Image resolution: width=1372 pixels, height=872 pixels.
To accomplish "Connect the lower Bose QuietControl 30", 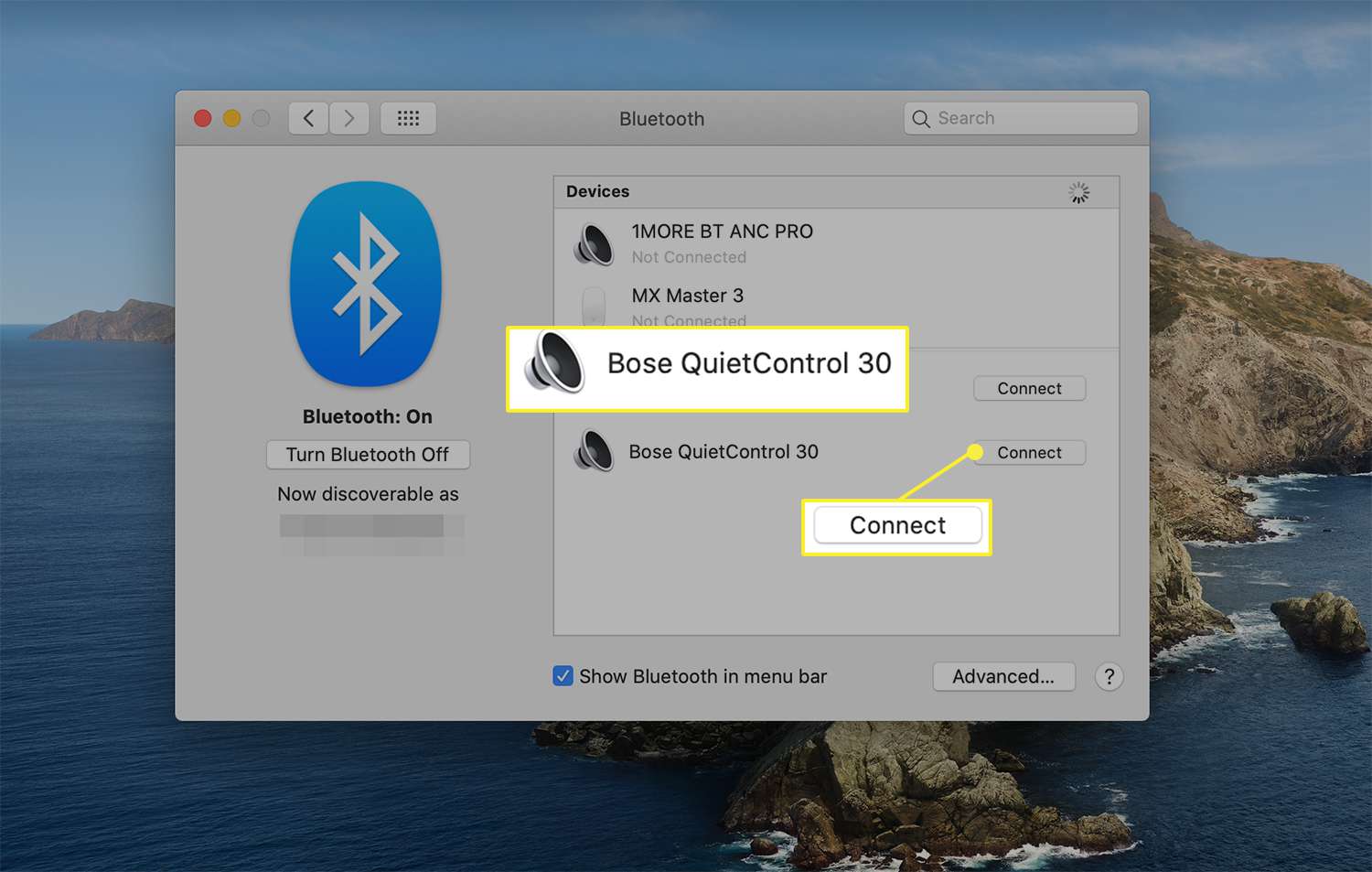I will tap(1029, 453).
